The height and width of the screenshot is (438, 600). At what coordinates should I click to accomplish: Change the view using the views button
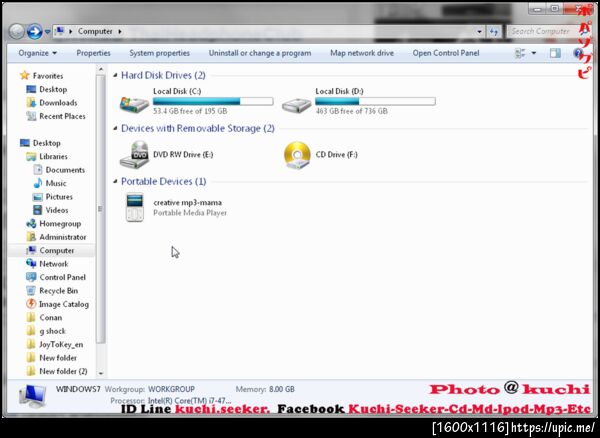(520, 53)
